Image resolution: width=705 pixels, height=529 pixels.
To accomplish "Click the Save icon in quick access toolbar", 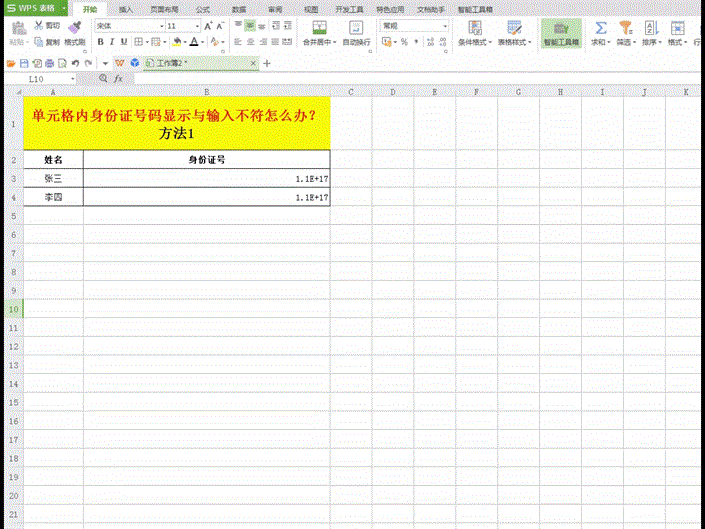I will point(24,62).
